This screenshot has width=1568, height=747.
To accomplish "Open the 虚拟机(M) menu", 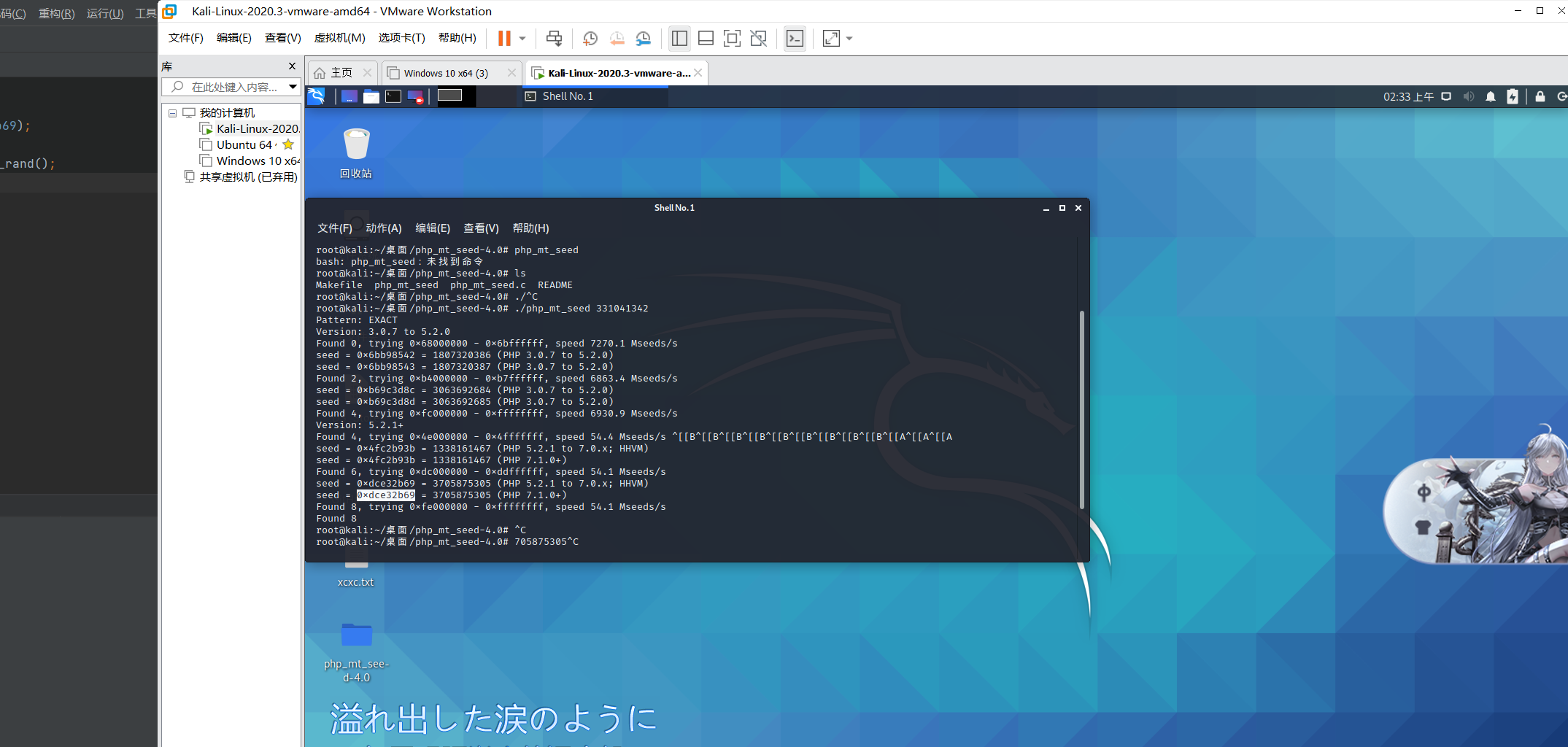I will (340, 38).
